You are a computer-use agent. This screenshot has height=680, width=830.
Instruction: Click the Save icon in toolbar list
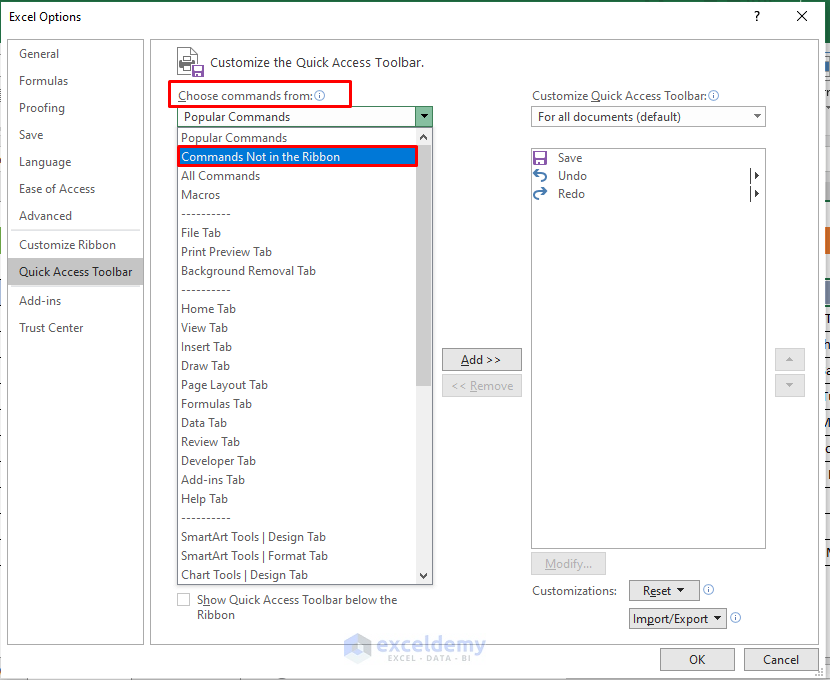[540, 158]
